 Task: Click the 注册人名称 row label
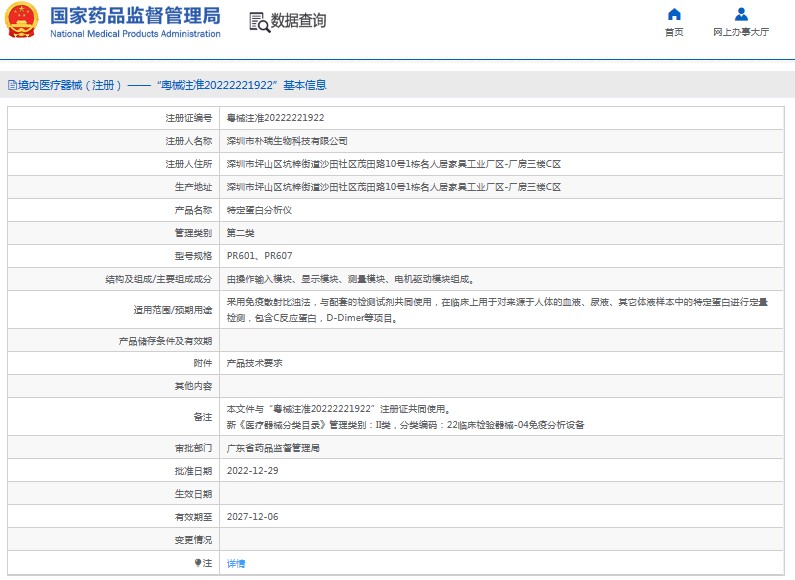[189, 141]
